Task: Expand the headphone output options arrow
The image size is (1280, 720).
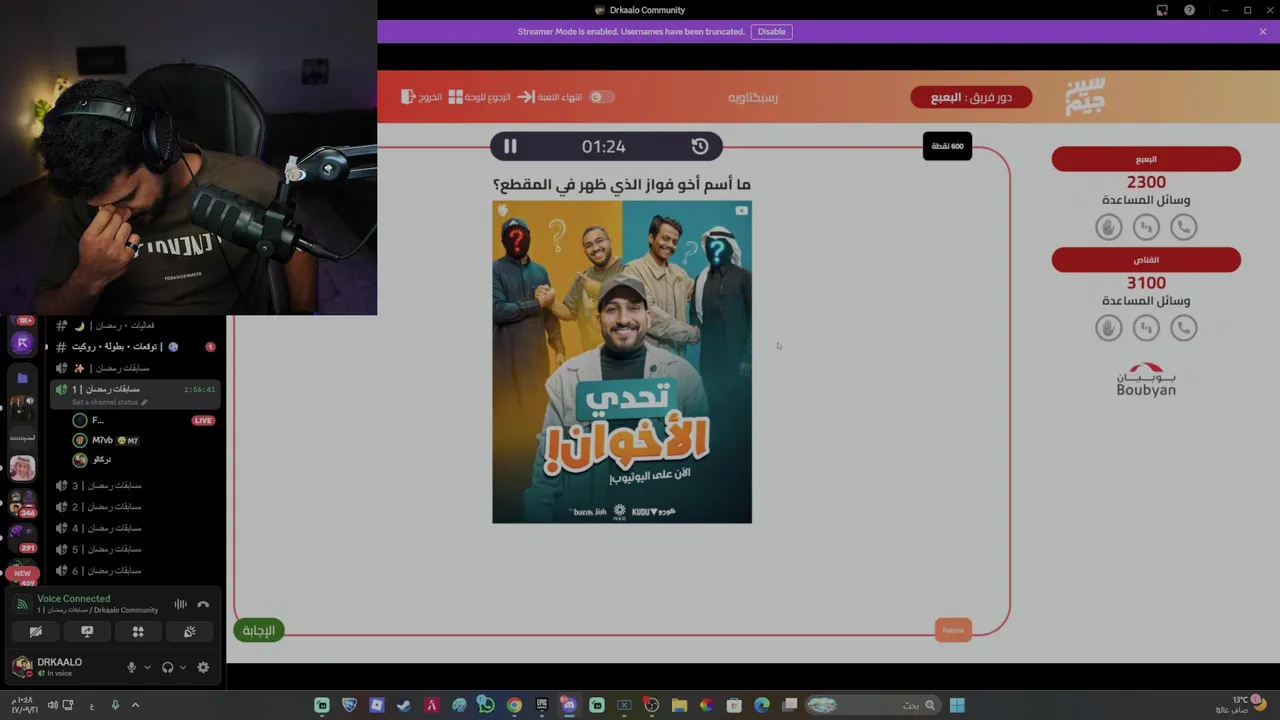Action: 182,667
